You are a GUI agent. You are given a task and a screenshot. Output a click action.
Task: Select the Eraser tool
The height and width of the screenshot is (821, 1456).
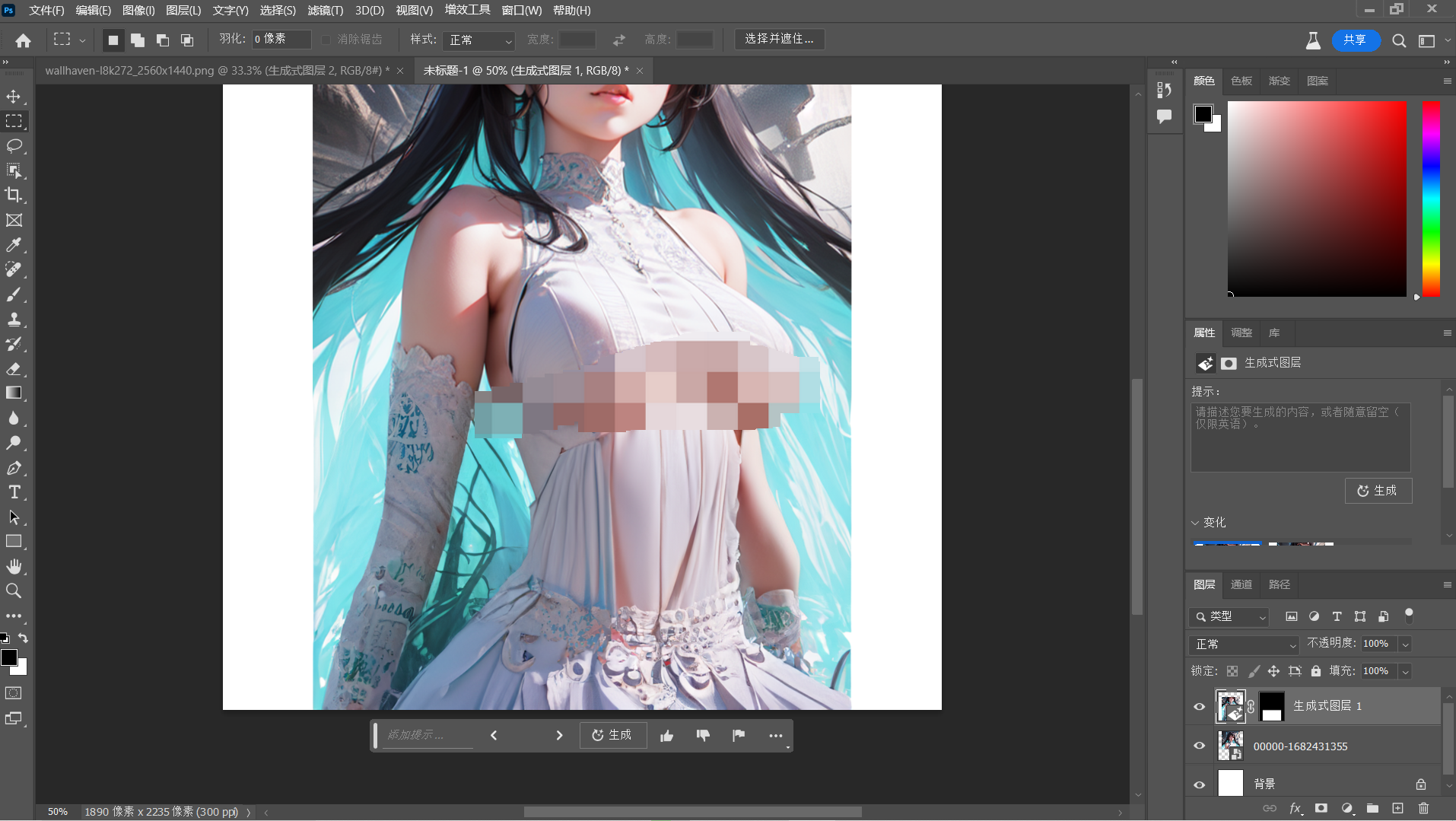[14, 368]
